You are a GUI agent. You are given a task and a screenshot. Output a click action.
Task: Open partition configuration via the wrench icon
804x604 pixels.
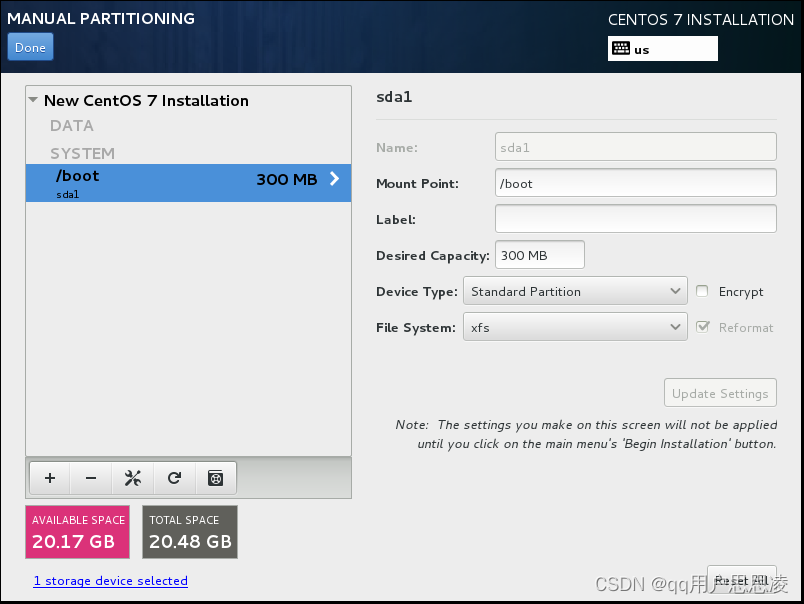[x=132, y=478]
